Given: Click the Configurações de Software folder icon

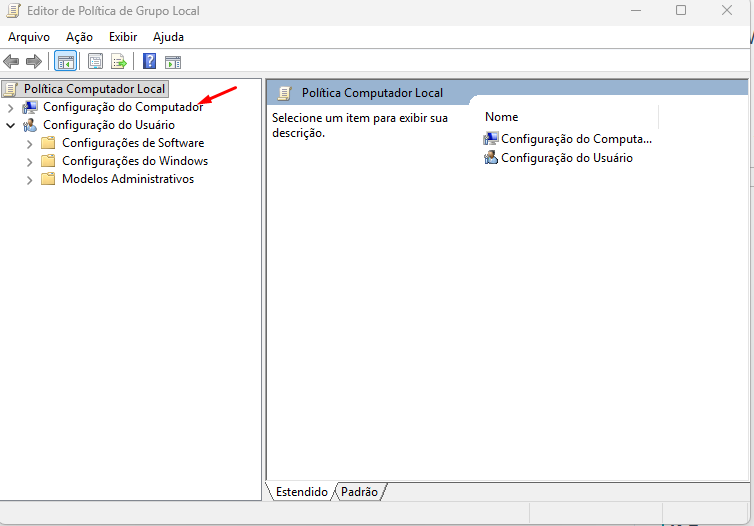Looking at the screenshot, I should (48, 143).
